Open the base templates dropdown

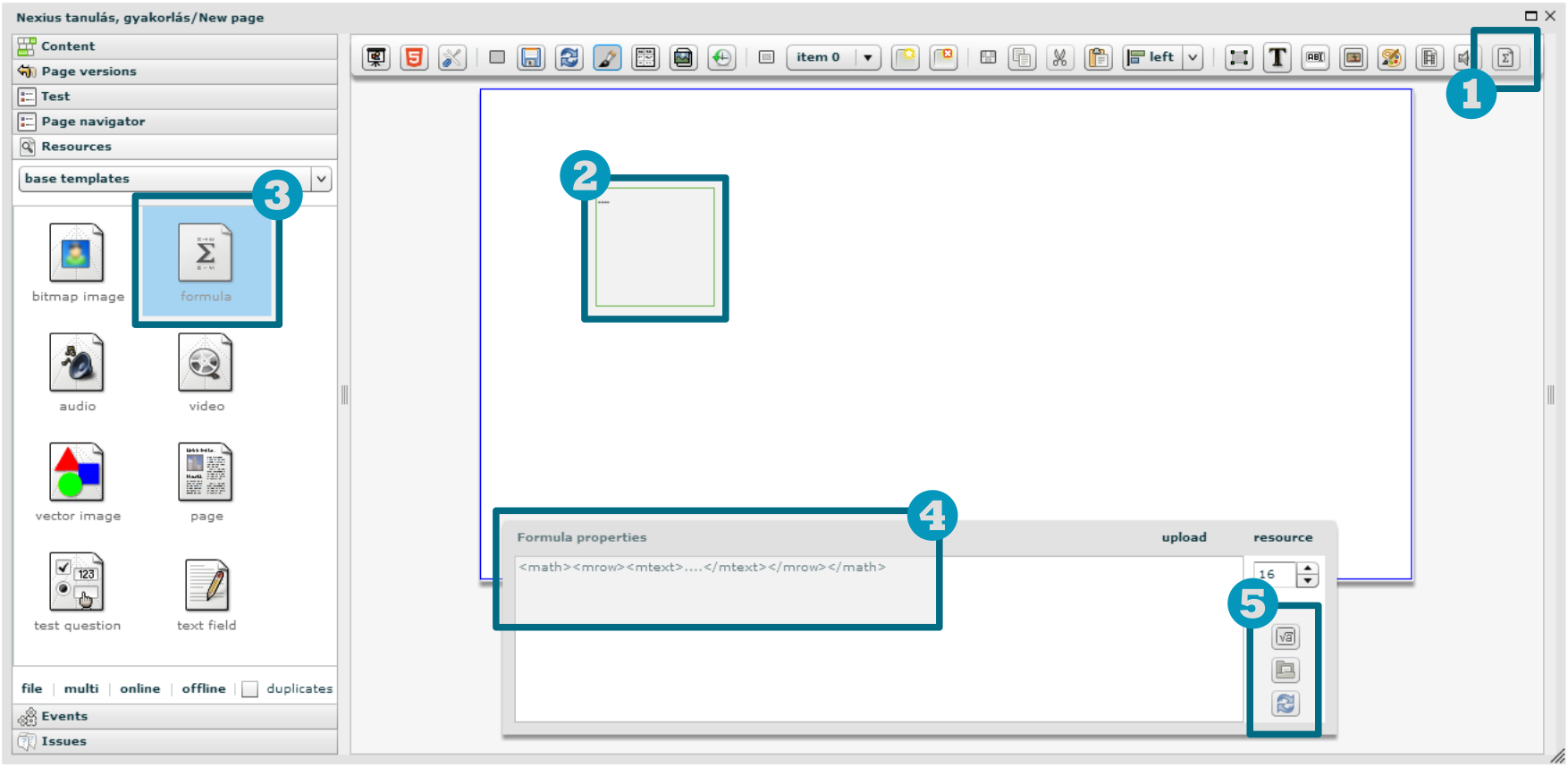pos(321,179)
